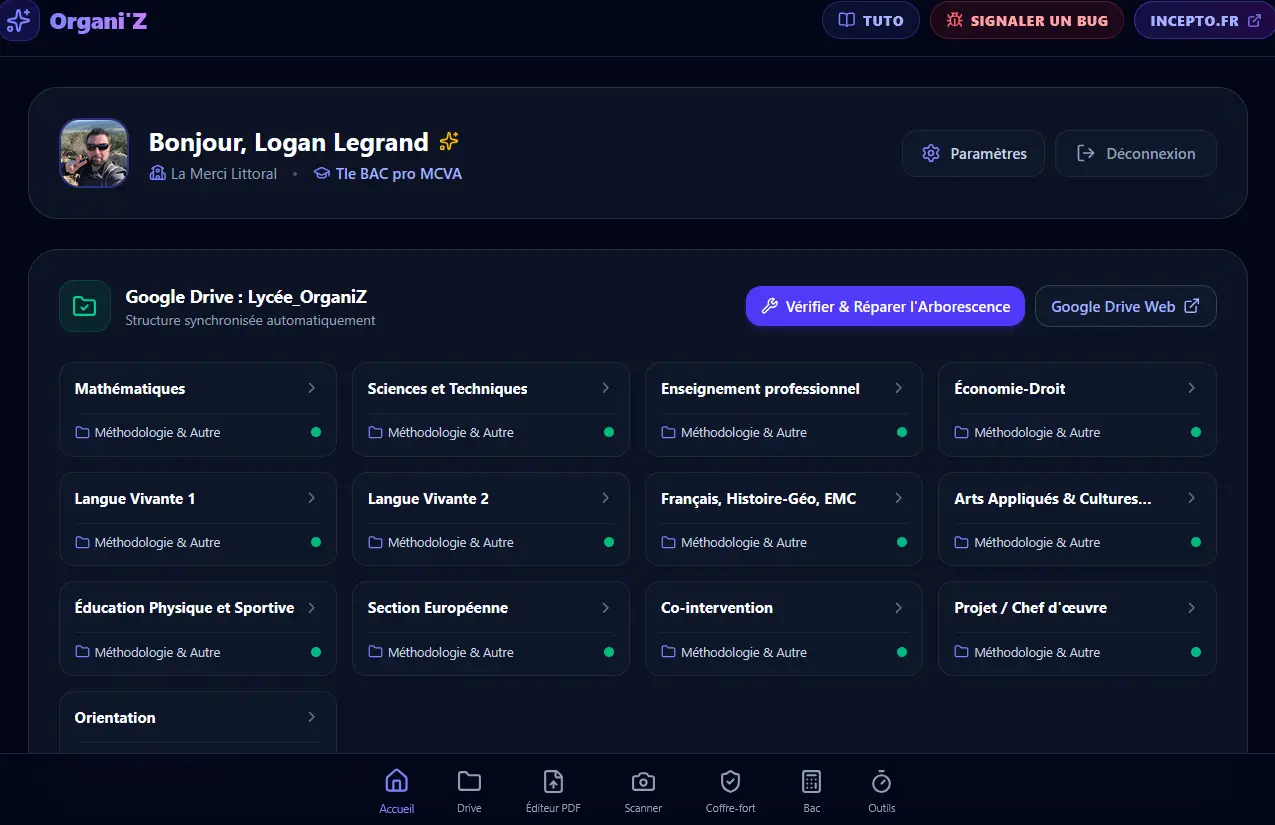Viewport: 1275px width, 825px height.
Task: Click the 'Google Drive : Lycée_OrganiZ' heading
Action: point(246,297)
